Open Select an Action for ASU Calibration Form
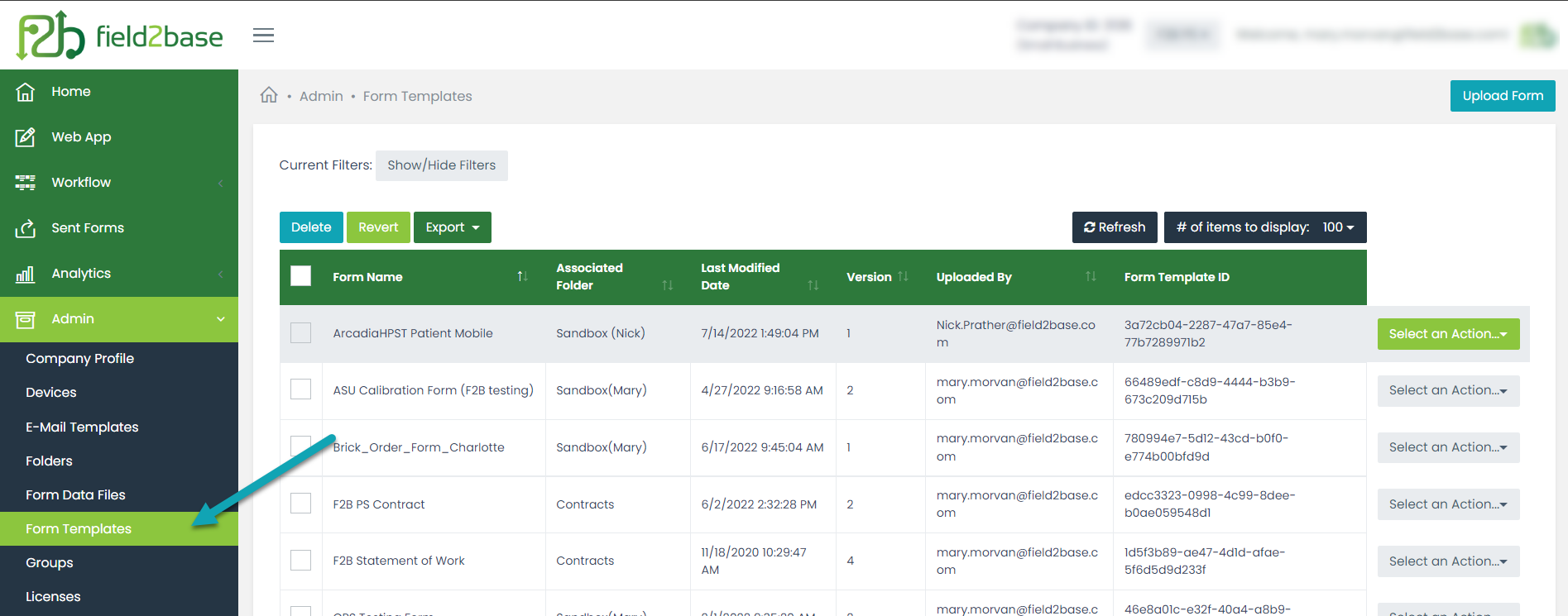 coord(1448,390)
